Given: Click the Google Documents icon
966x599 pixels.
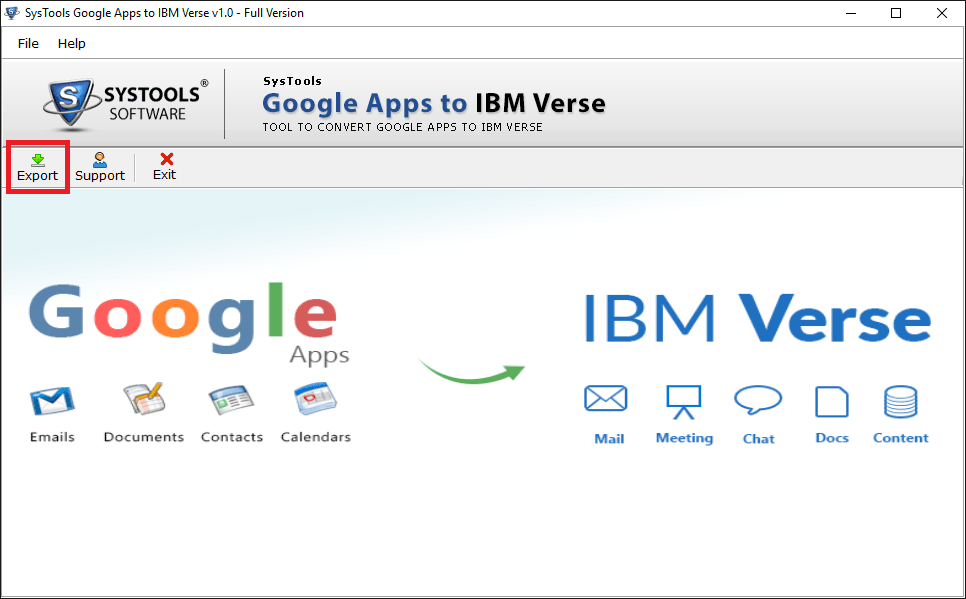Looking at the screenshot, I should (x=144, y=399).
